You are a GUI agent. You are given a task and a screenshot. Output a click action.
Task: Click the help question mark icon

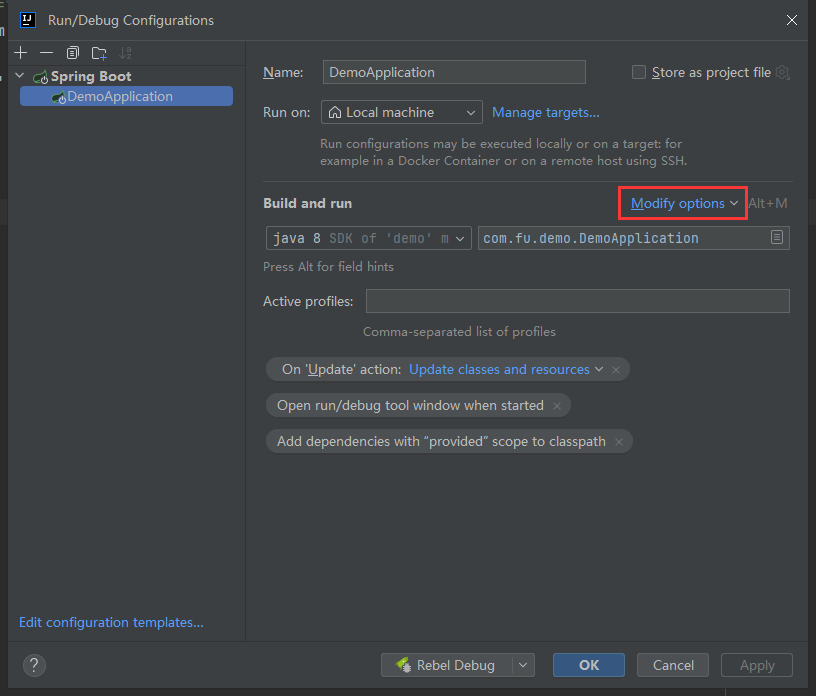click(33, 665)
